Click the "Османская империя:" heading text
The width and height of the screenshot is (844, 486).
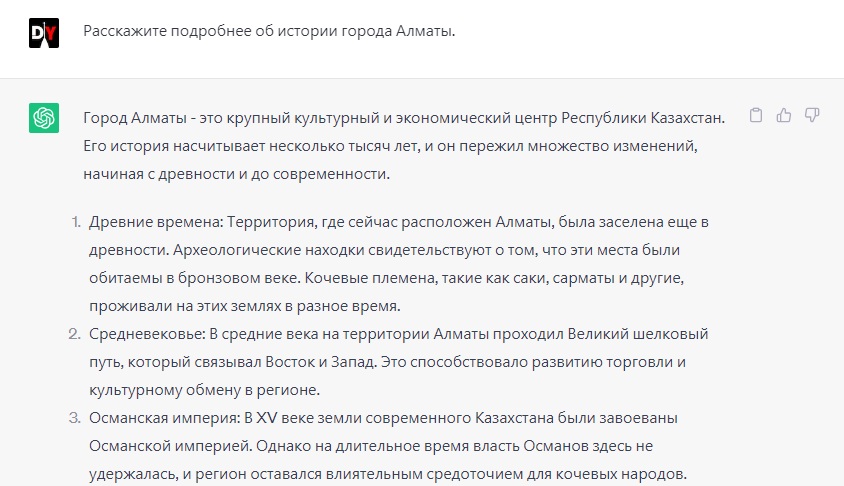coord(165,418)
